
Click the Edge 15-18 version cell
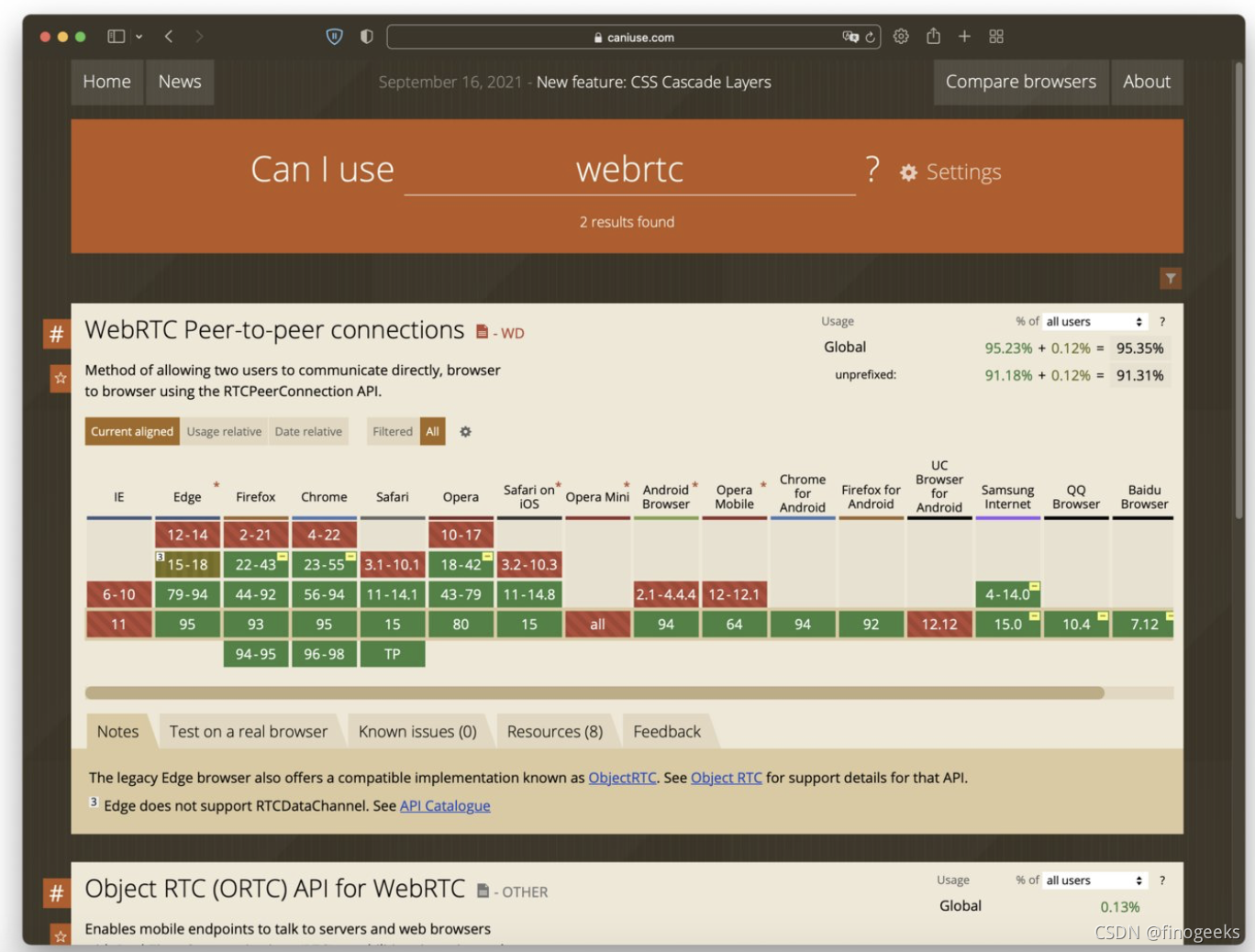tap(187, 565)
